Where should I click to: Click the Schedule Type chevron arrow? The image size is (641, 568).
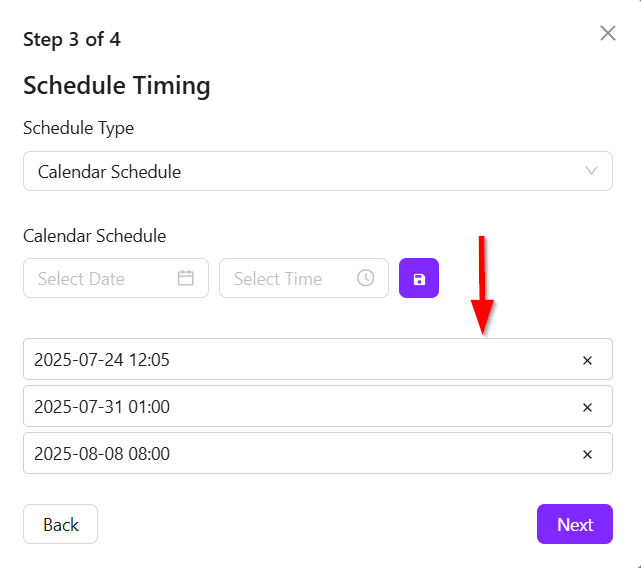coord(591,171)
